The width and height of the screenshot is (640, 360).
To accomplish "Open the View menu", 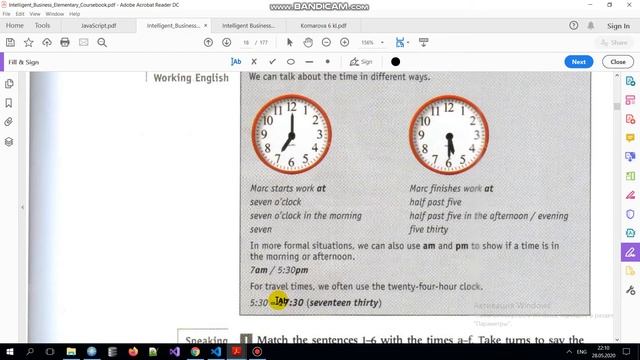I will click(35, 14).
